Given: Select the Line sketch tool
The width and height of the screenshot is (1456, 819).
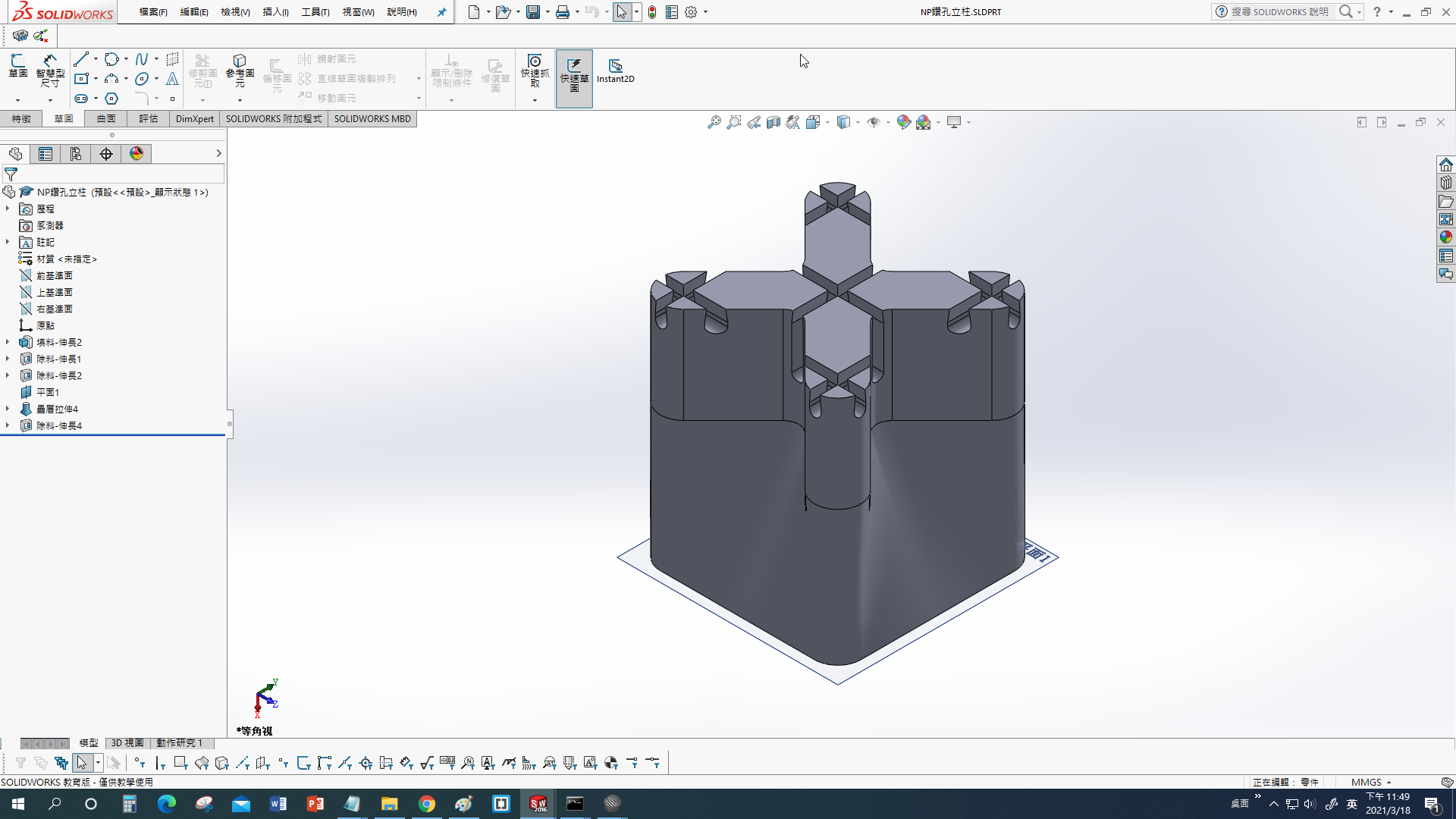Looking at the screenshot, I should tap(81, 59).
